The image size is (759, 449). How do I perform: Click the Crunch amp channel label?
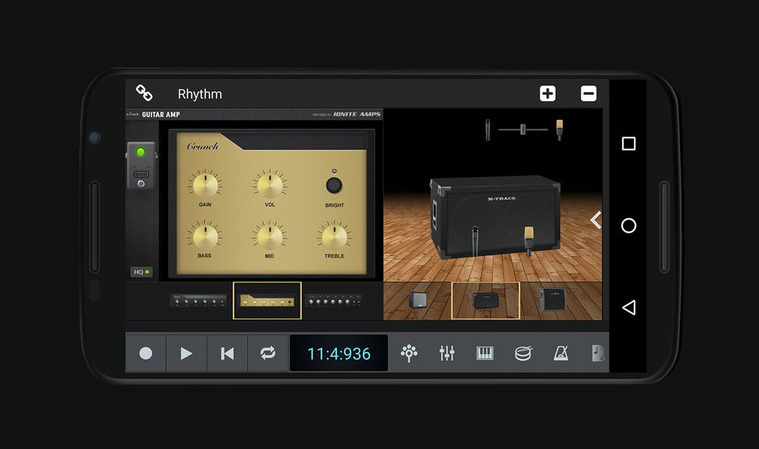(x=202, y=146)
